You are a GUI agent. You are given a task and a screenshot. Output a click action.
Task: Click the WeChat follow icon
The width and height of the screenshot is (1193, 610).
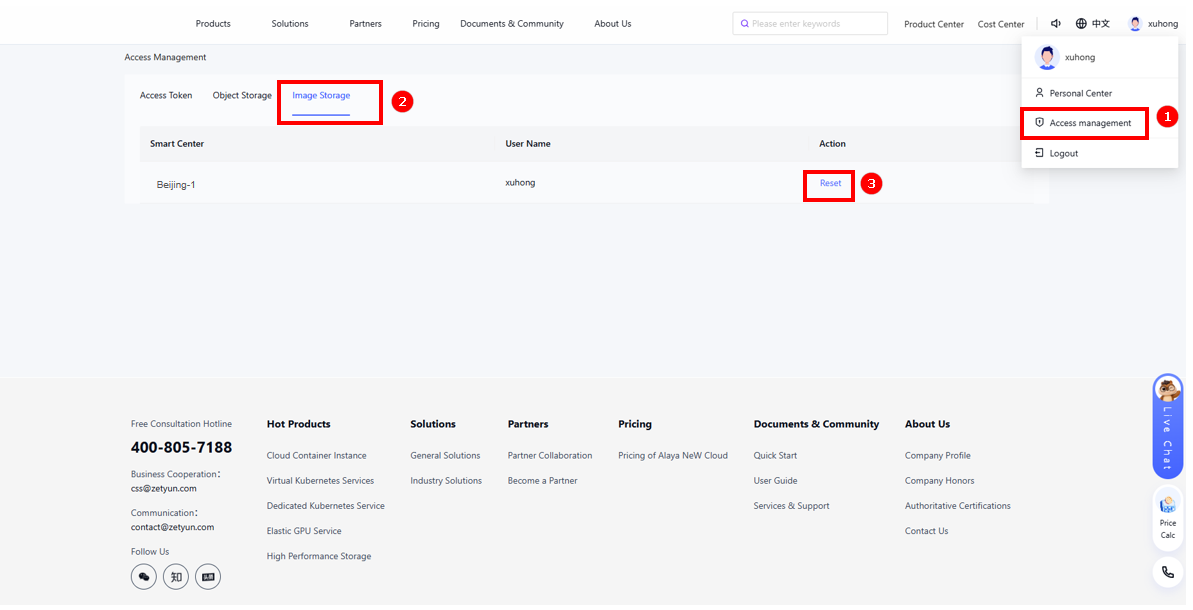tap(144, 577)
